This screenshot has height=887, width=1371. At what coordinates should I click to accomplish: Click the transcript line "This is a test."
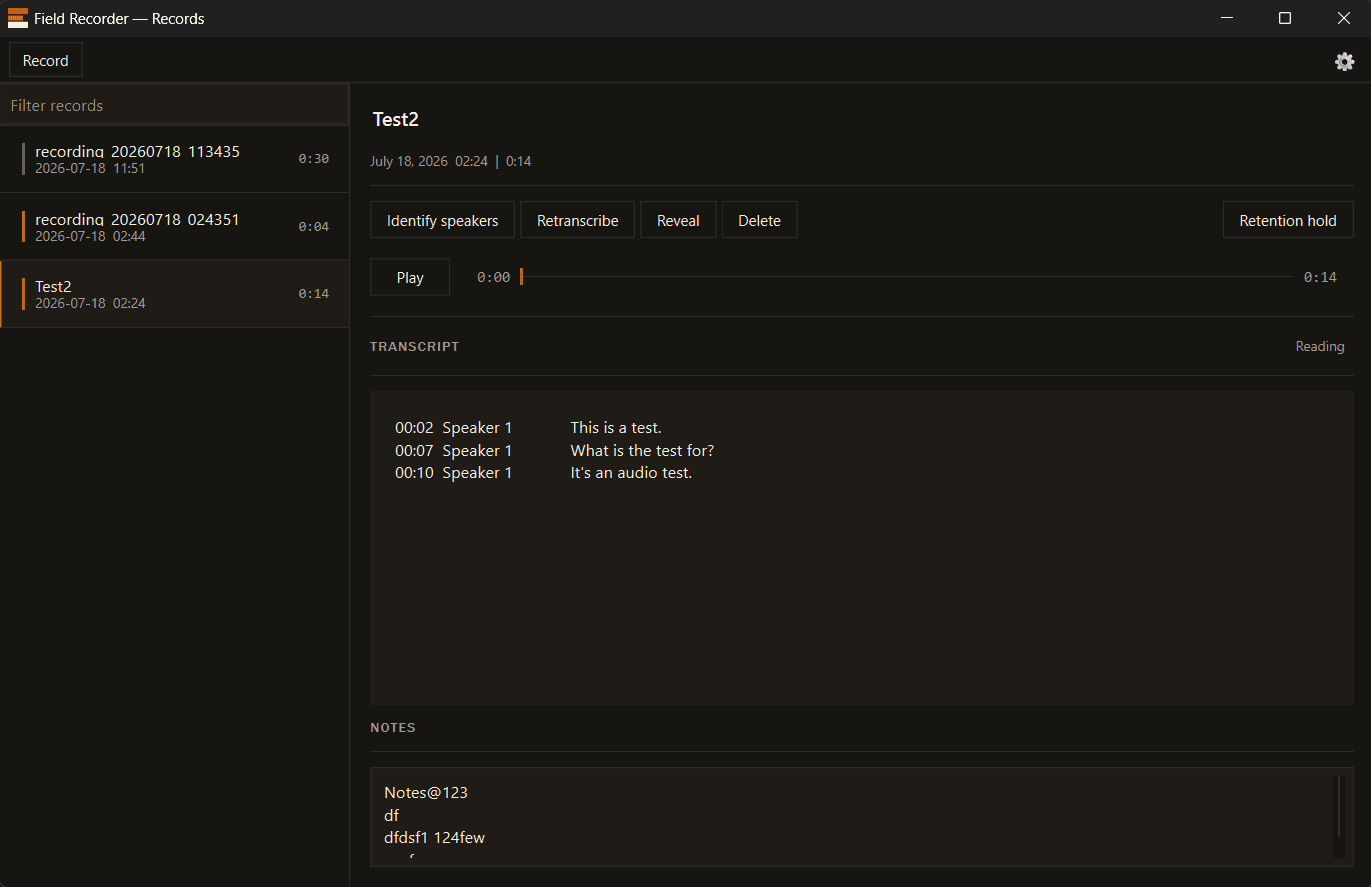pyautogui.click(x=616, y=428)
